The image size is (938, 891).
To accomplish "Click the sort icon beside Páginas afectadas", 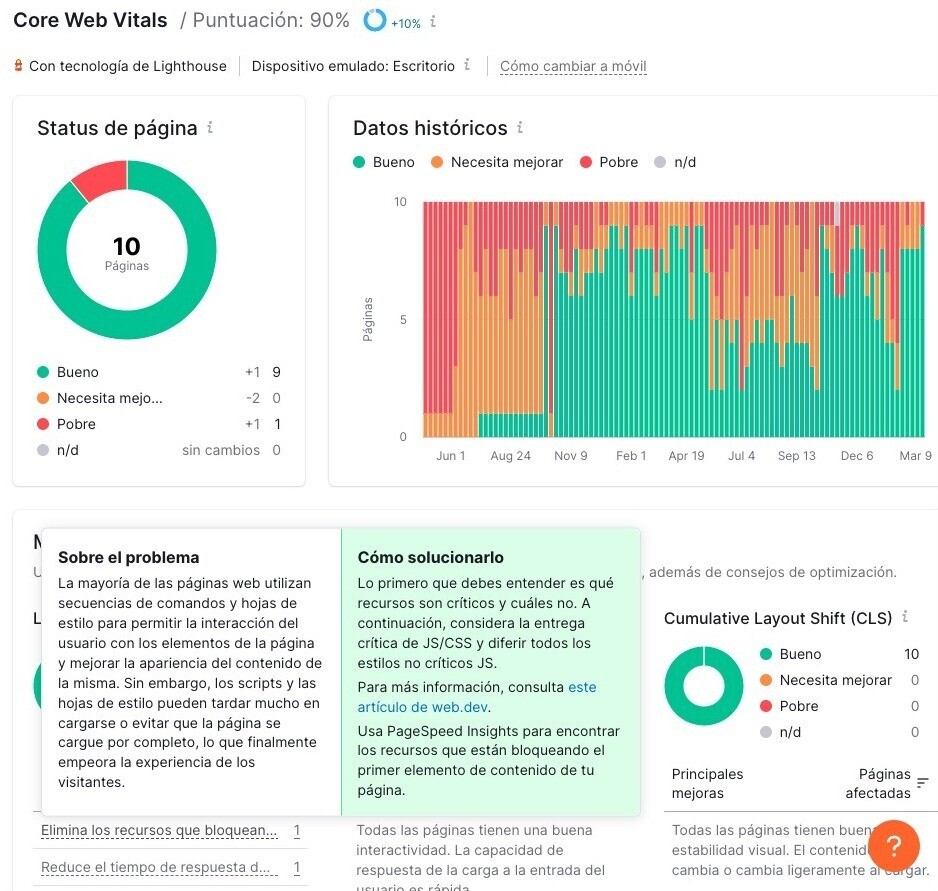I will (920, 784).
